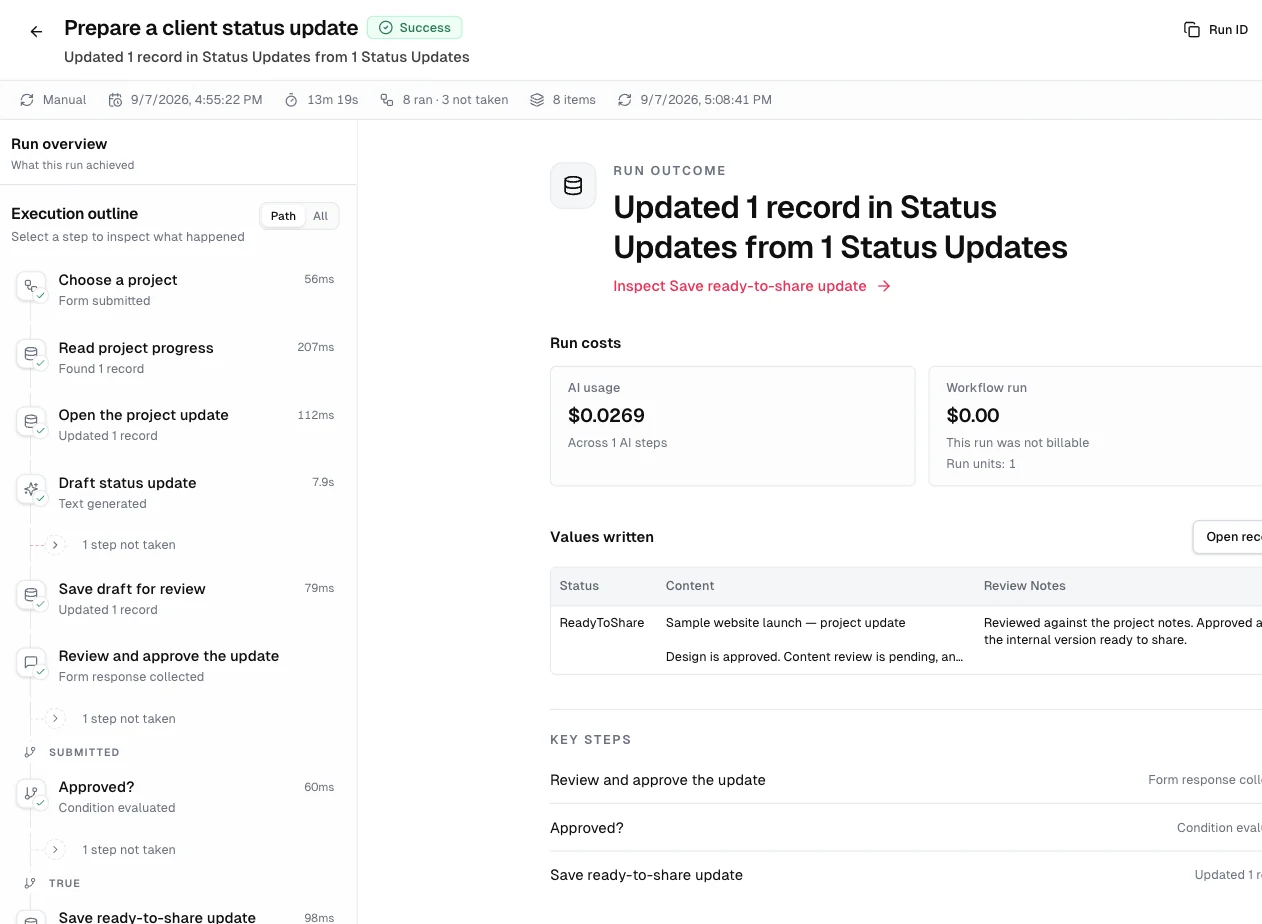Open the Approved? outline step
Viewport: 1262px width, 924px height.
point(177,796)
